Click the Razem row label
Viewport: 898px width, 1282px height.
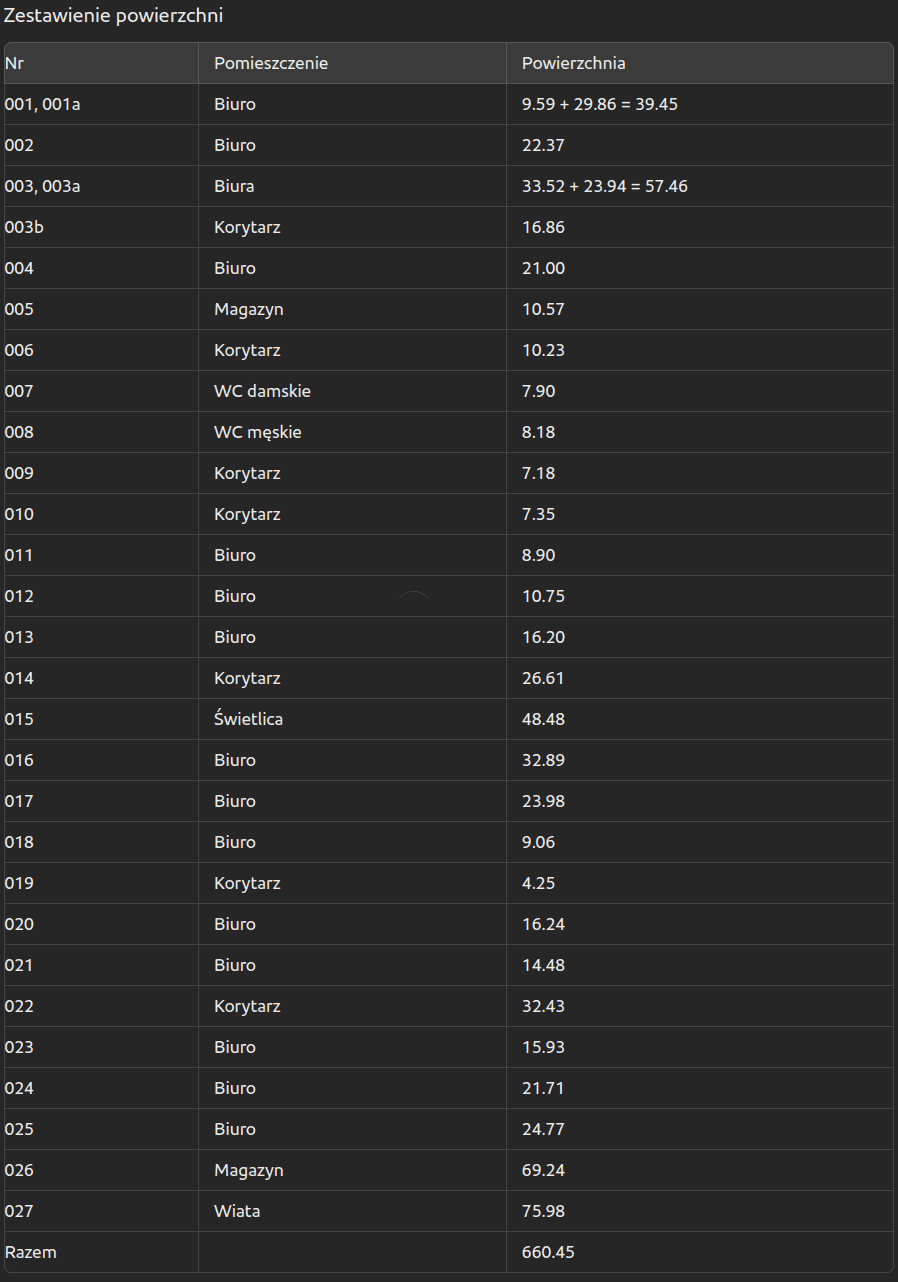coord(31,1252)
